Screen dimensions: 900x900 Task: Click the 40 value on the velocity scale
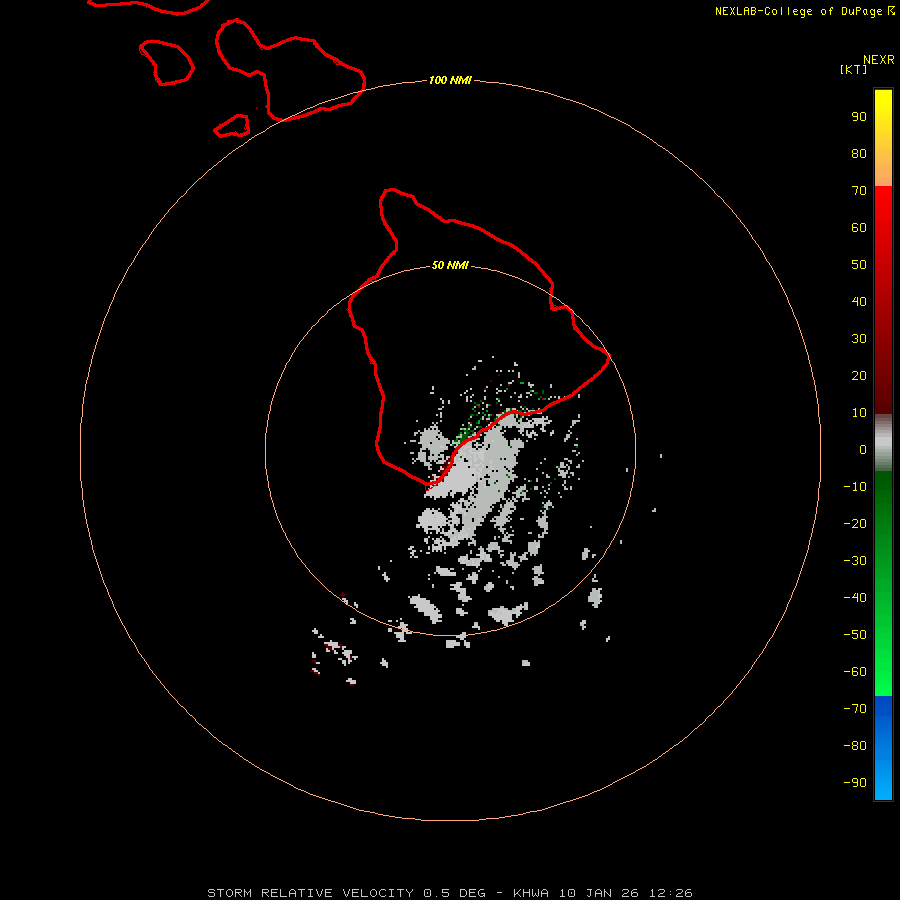tap(859, 302)
